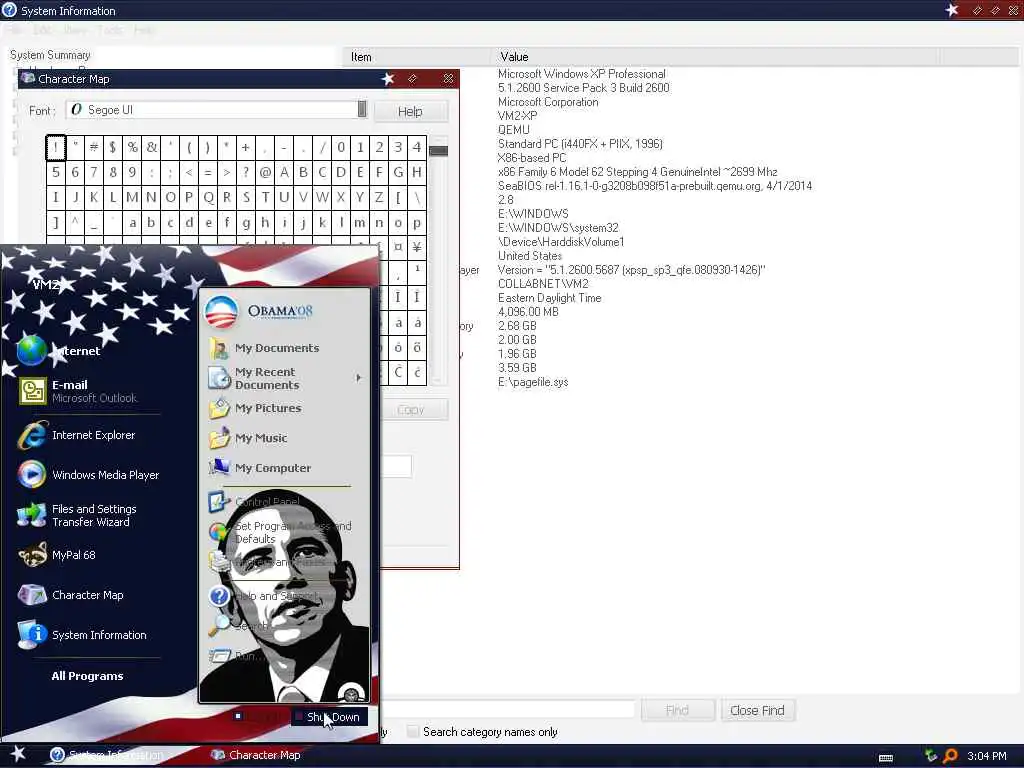Select value 'E:\WINDOWS\system32'
The height and width of the screenshot is (768, 1024).
558,228
